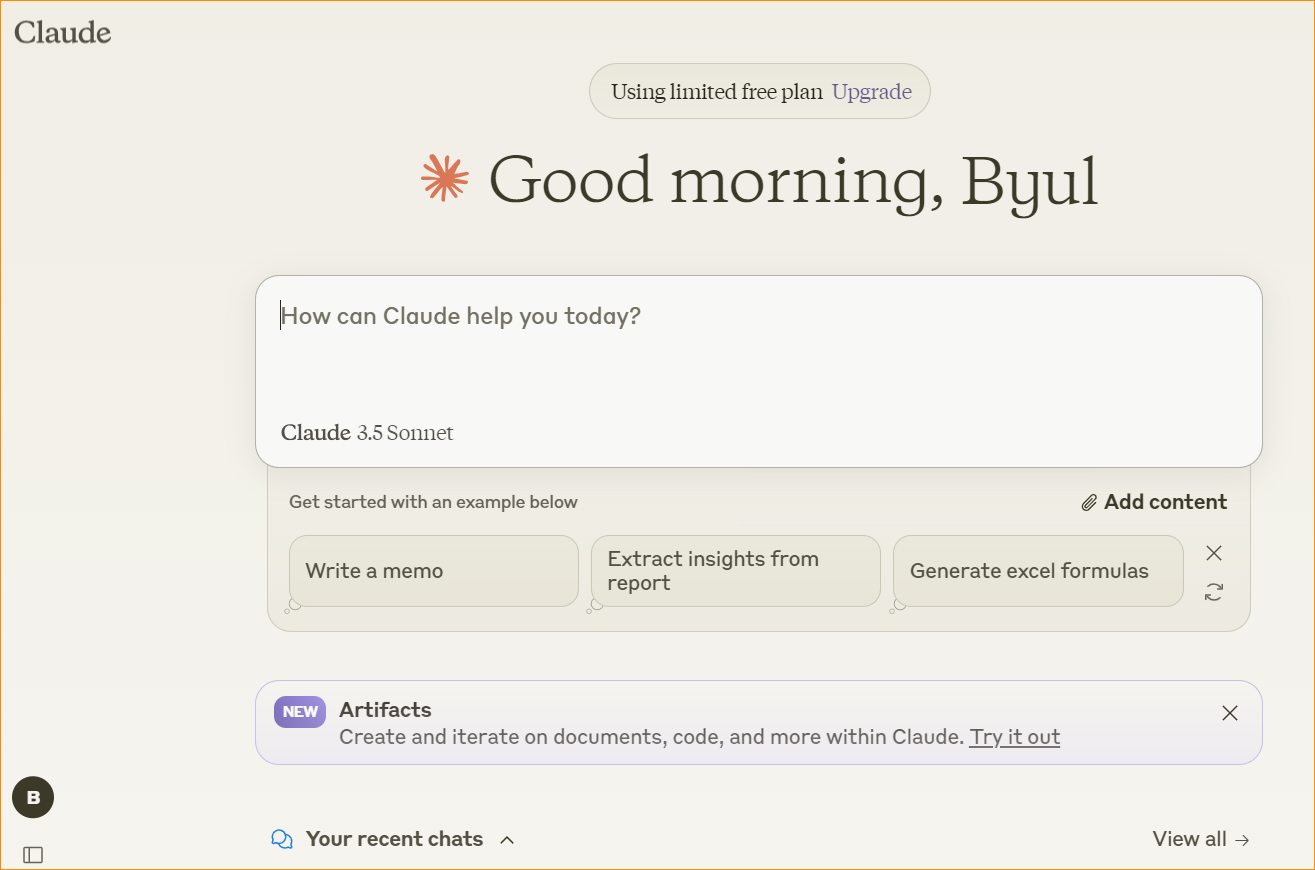The height and width of the screenshot is (870, 1315).
Task: Open the Claude 3.5 Sonnet model selector
Action: tap(367, 433)
